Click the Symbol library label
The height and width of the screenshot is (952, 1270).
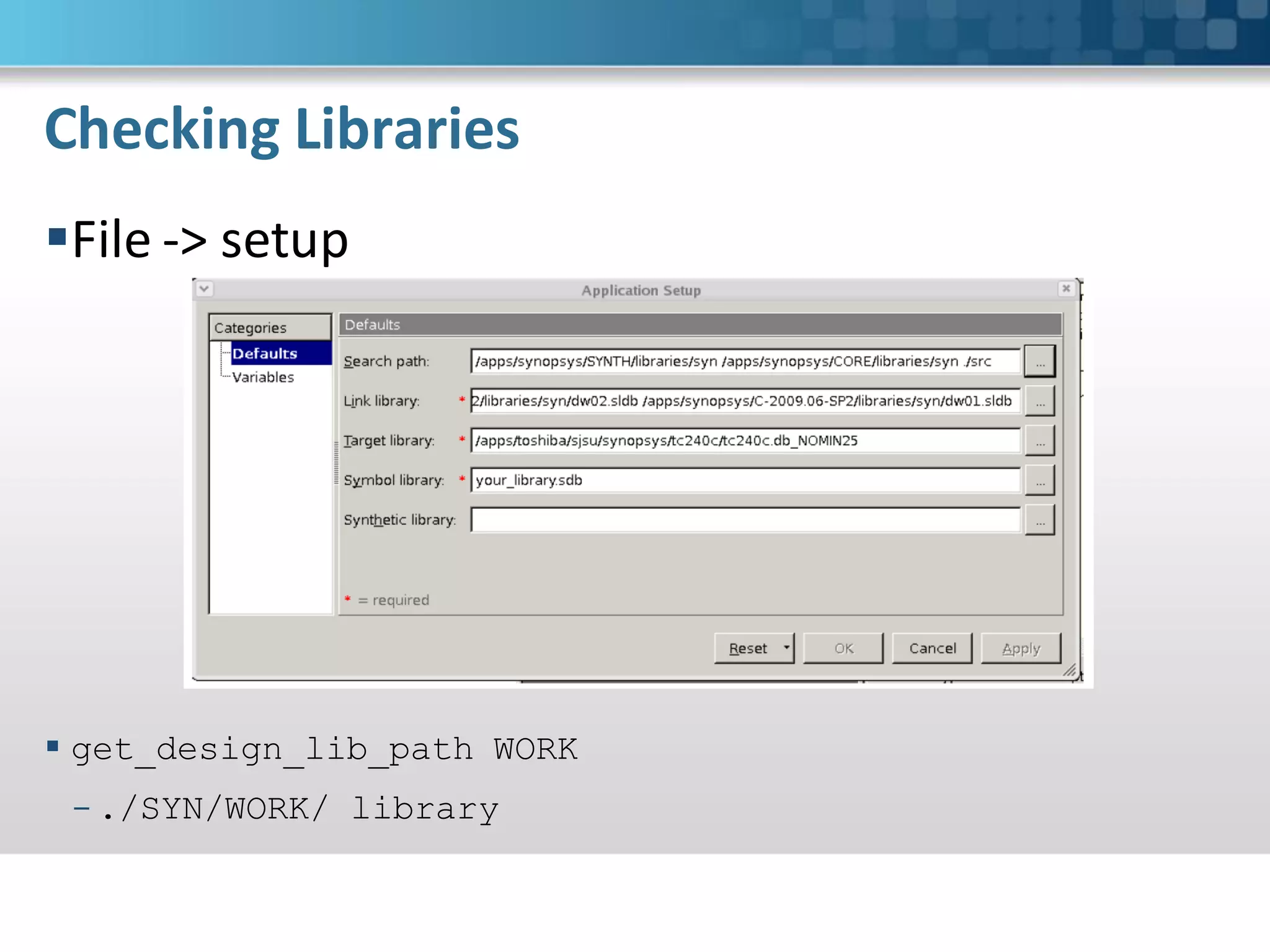pos(394,480)
